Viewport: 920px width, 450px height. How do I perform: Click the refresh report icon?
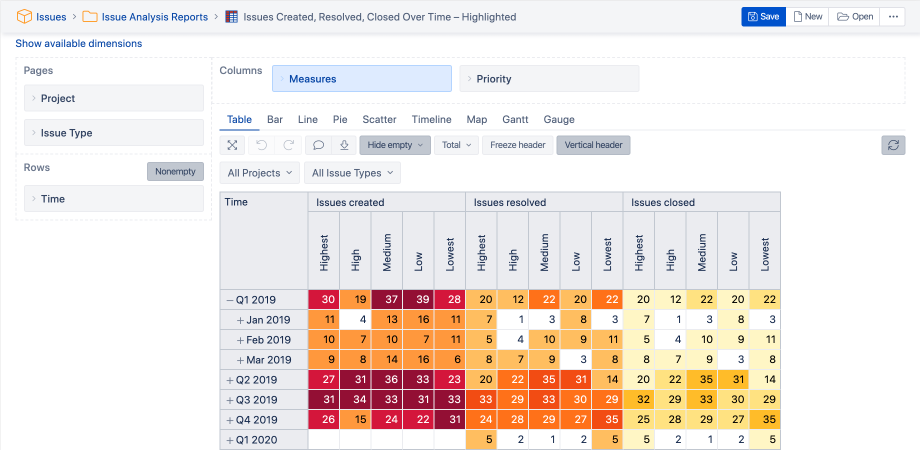pos(893,146)
